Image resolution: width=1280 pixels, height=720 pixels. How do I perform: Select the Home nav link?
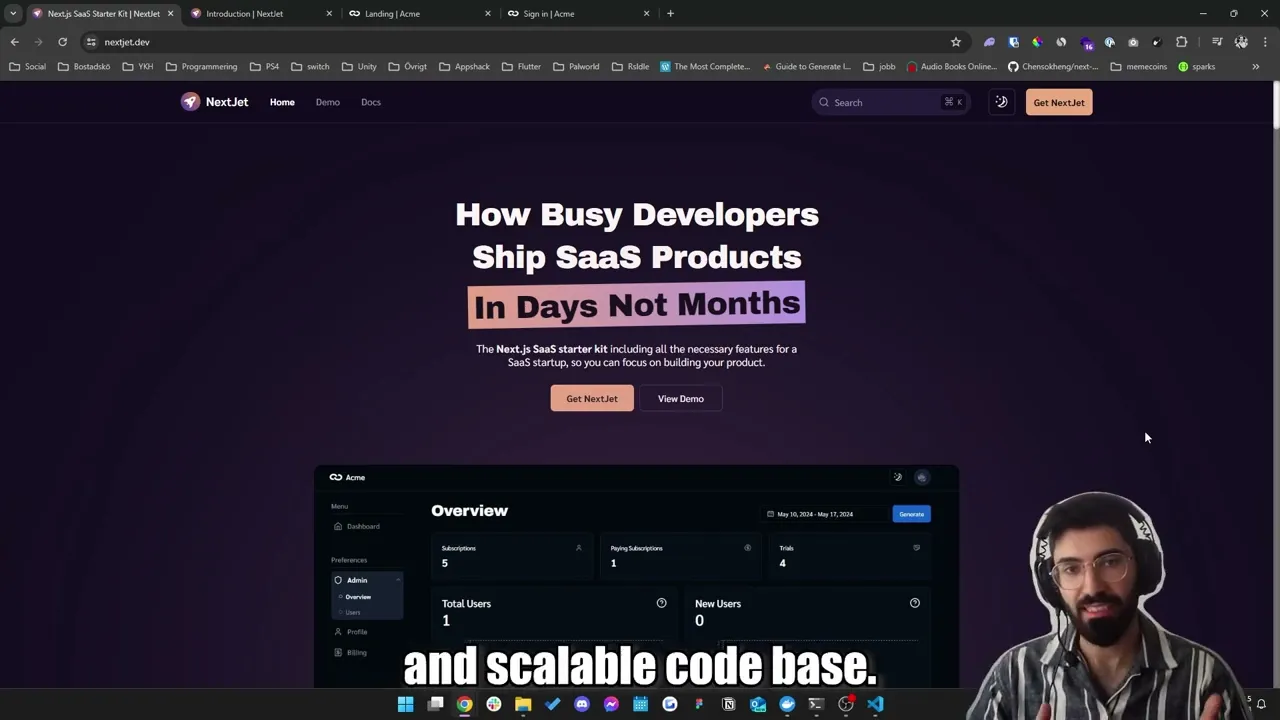[282, 102]
